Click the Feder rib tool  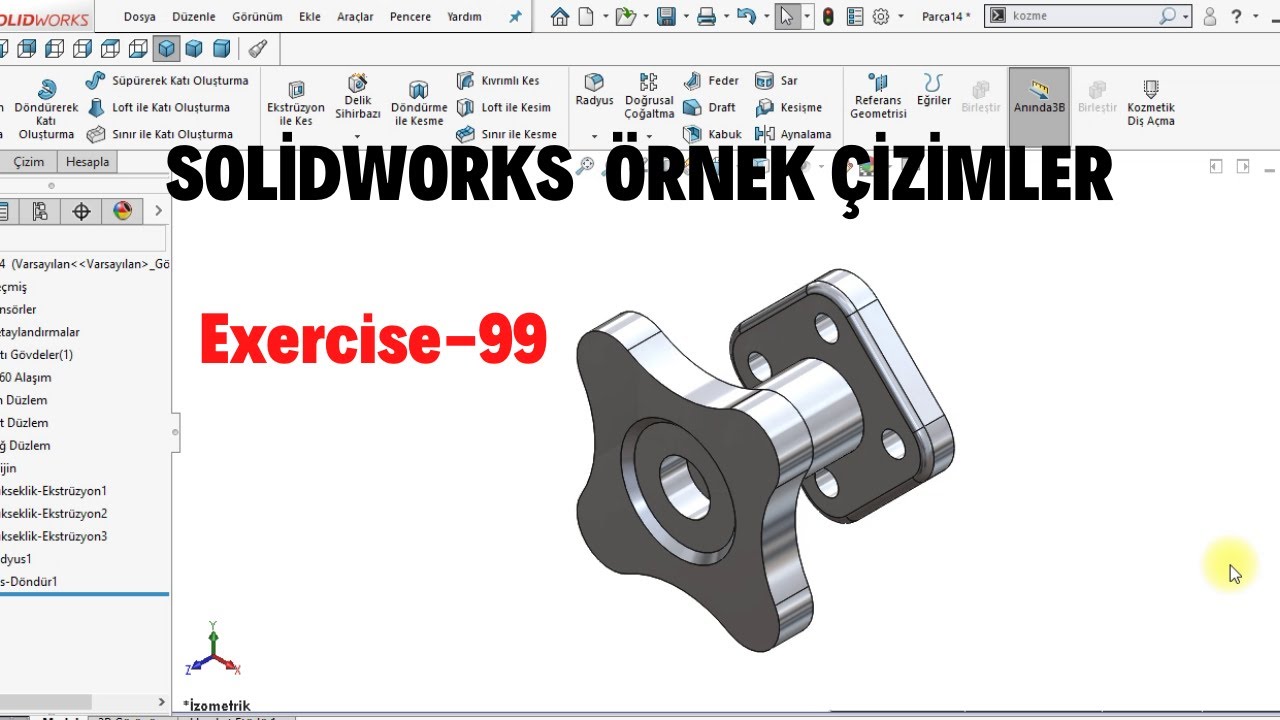coord(711,80)
